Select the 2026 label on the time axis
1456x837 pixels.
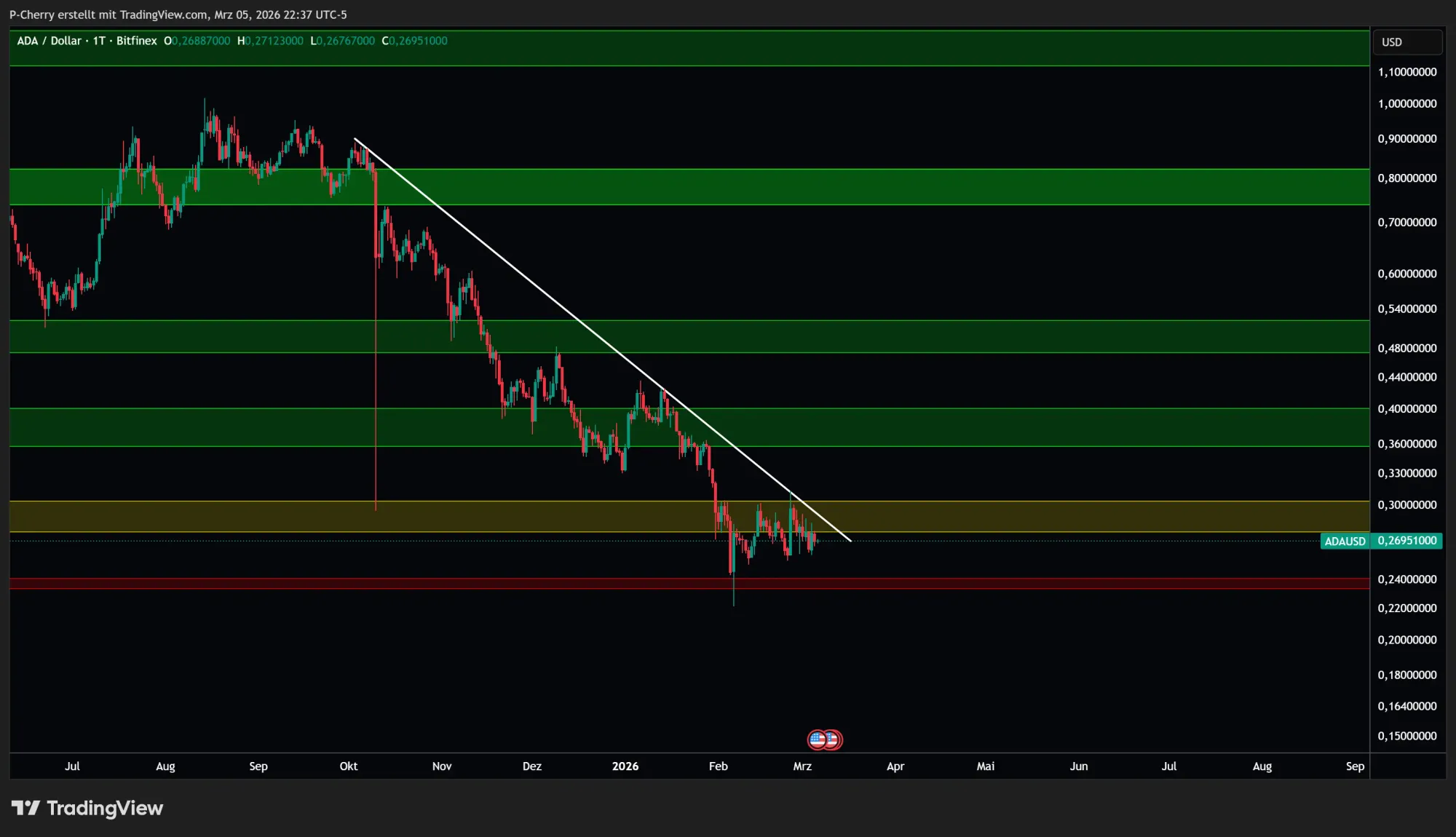[x=626, y=766]
